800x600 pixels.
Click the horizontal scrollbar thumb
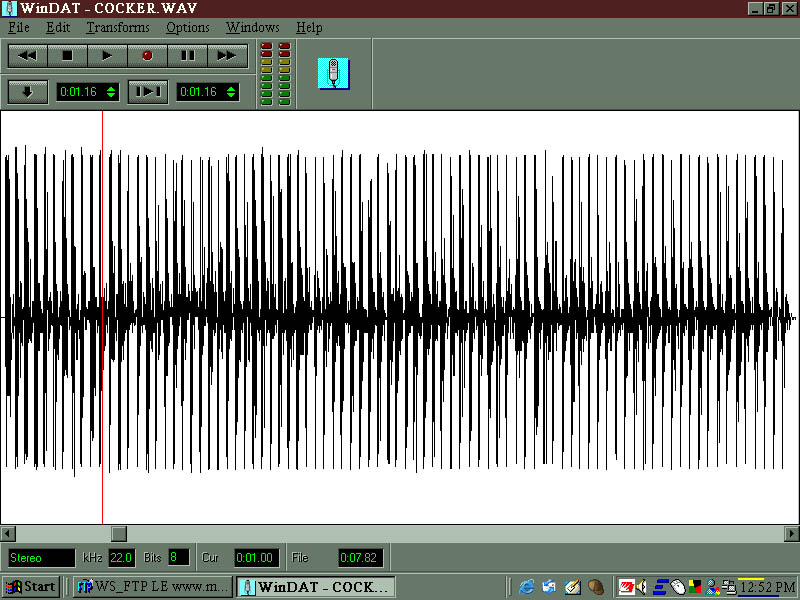(118, 534)
